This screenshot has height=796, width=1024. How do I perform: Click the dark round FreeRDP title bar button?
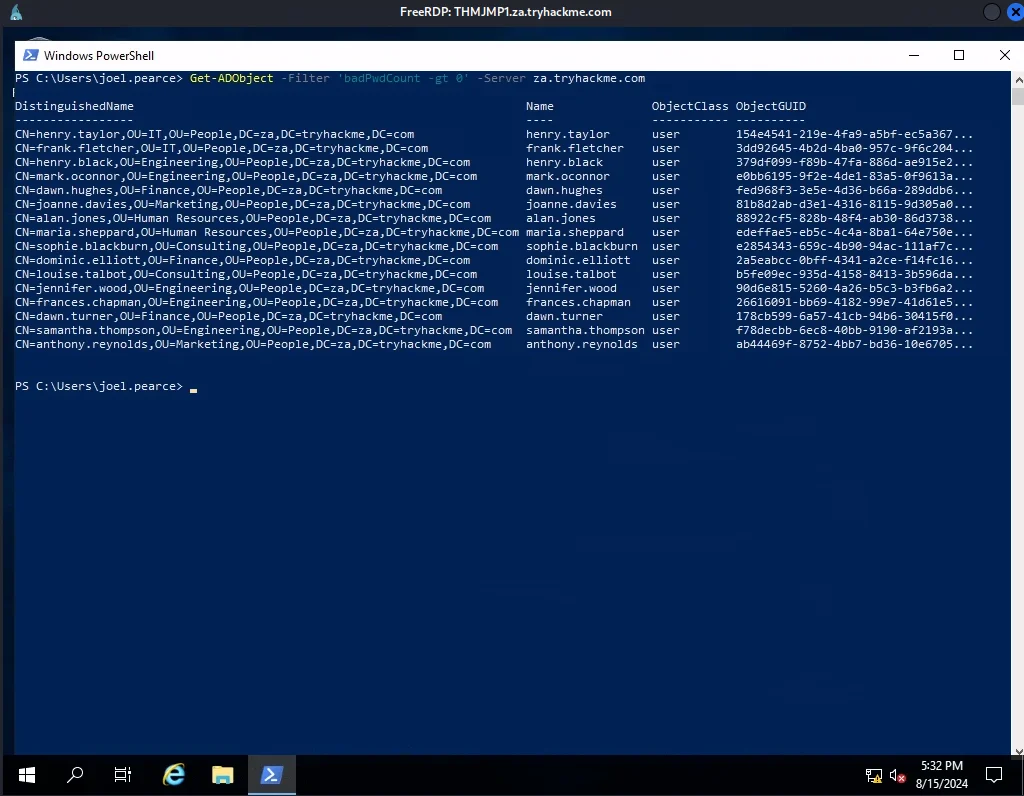point(991,12)
